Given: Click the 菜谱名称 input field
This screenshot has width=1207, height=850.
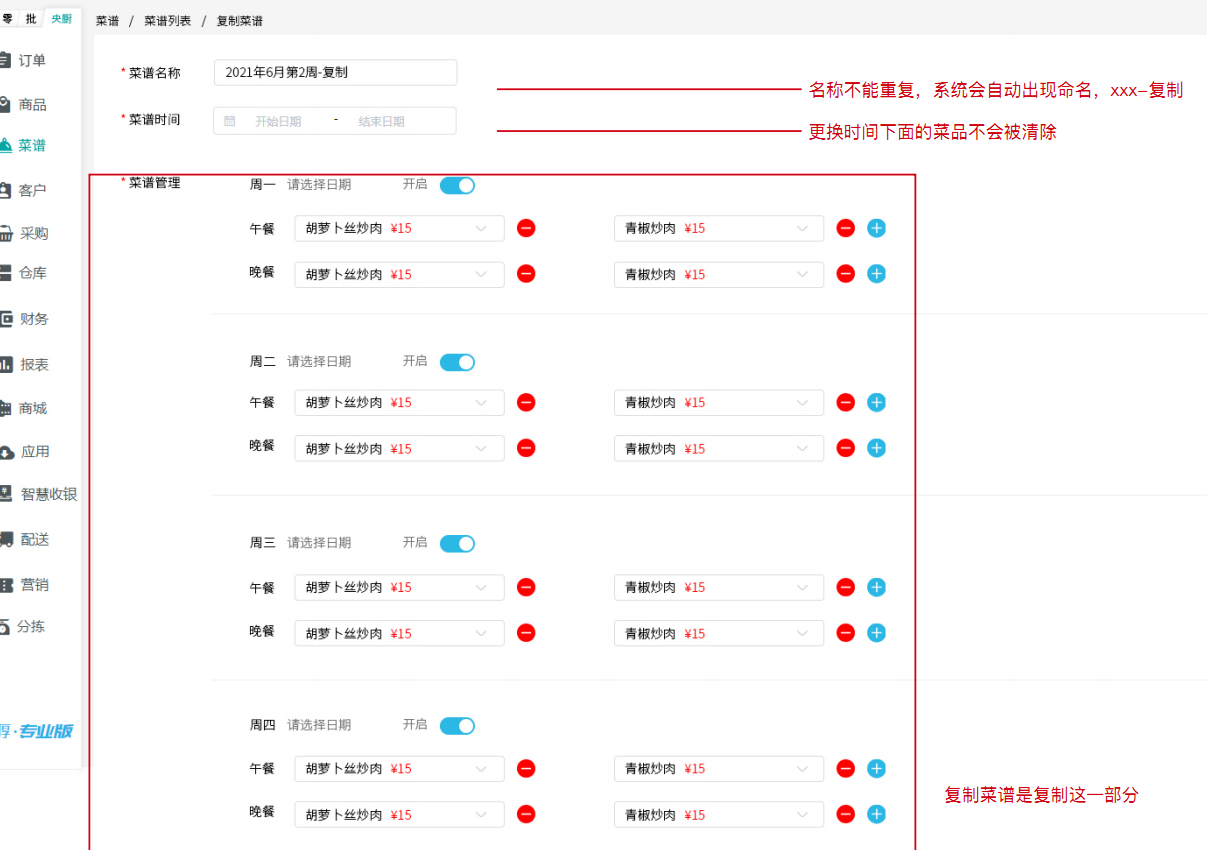Looking at the screenshot, I should point(335,73).
